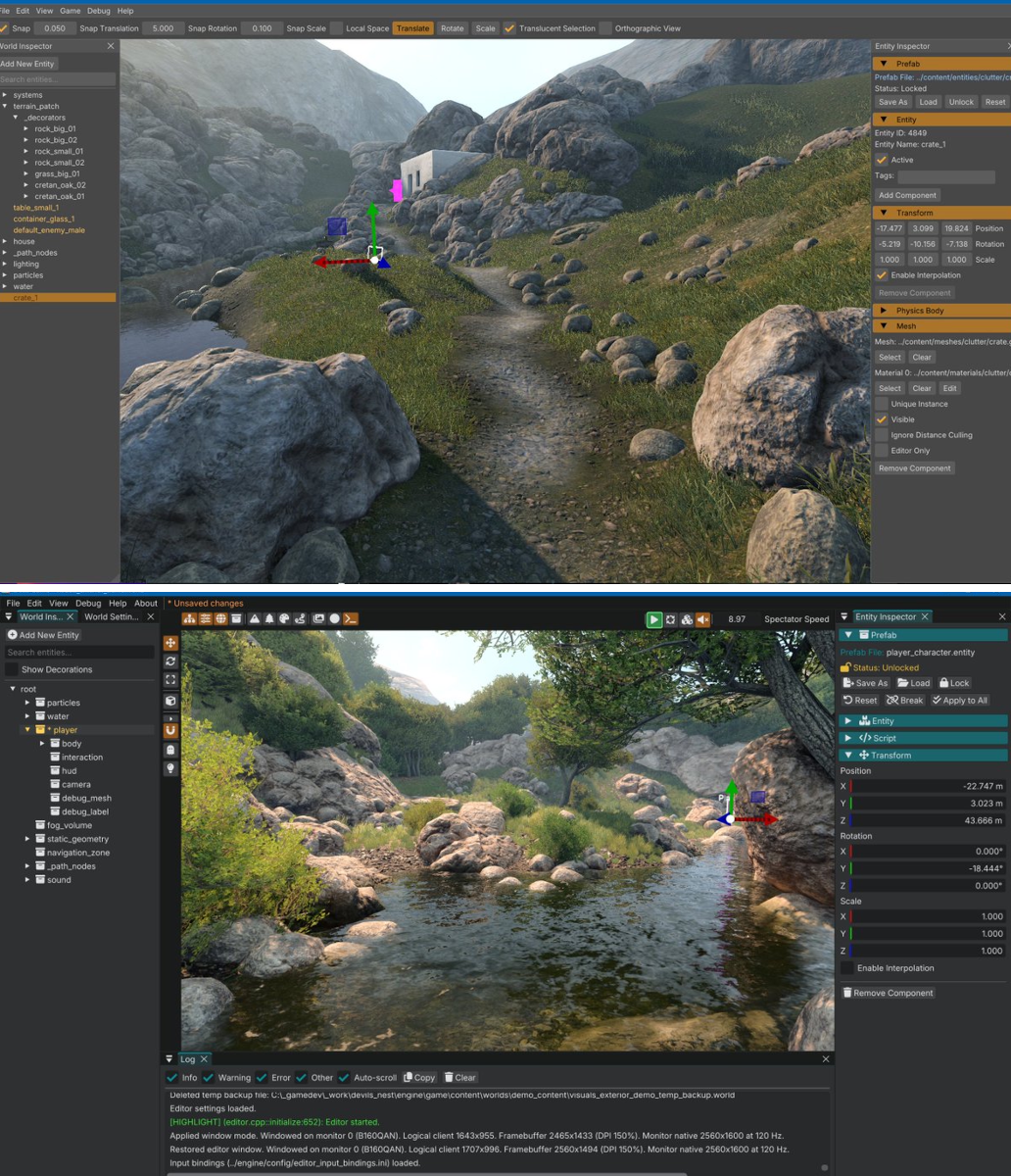Click the round sphere icon in lower toolbar
The width and height of the screenshot is (1011, 1176).
pos(335,618)
